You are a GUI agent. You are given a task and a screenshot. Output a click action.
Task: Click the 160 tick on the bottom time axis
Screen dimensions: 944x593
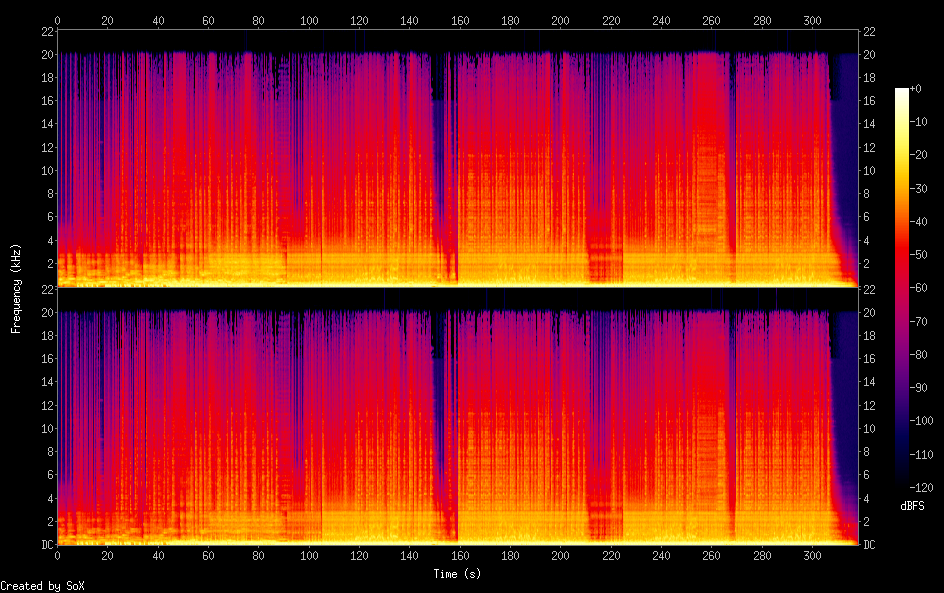click(x=459, y=554)
